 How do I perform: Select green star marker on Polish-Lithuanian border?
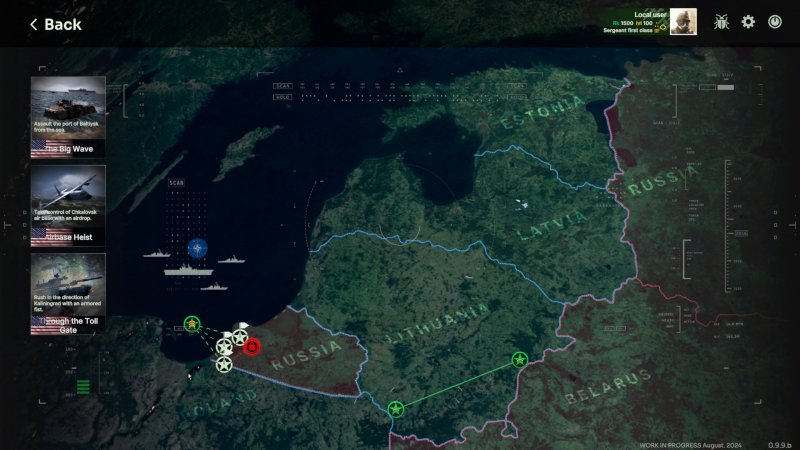click(396, 409)
